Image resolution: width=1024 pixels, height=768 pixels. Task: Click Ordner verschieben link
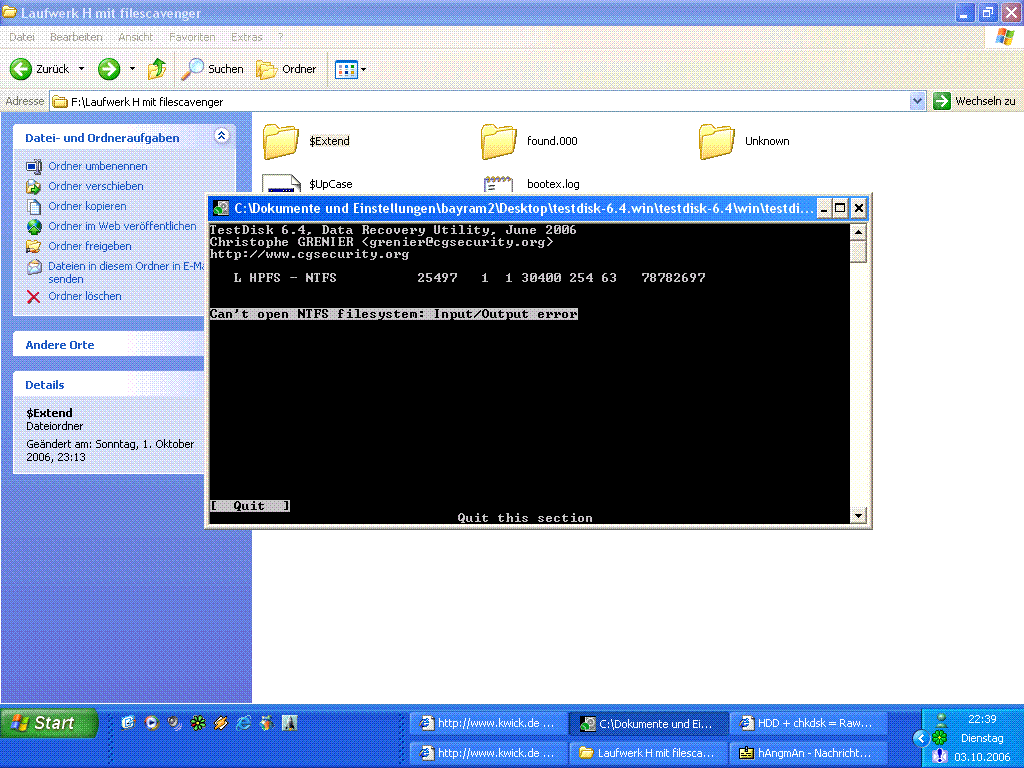(95, 186)
